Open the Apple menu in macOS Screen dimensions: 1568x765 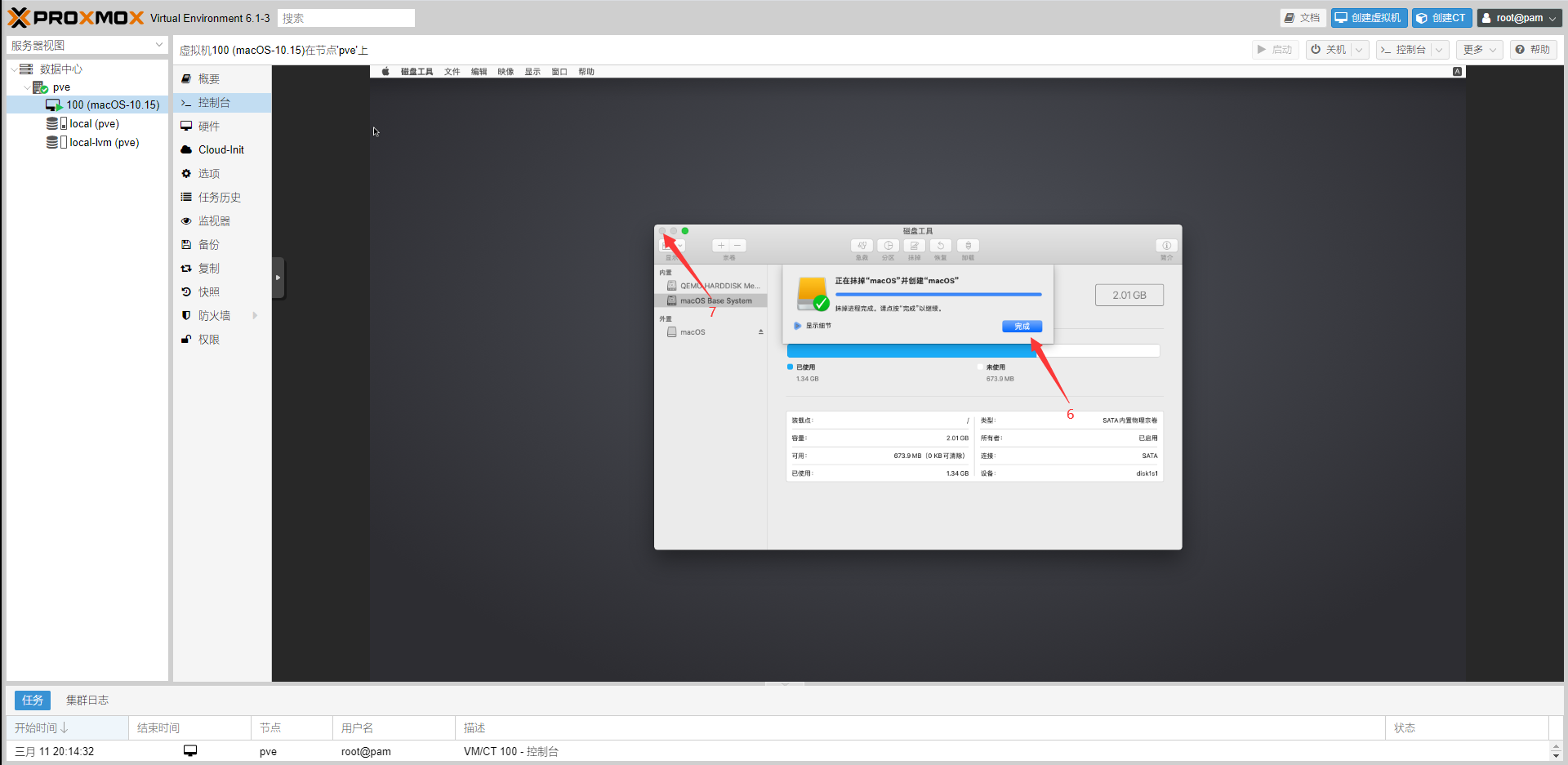pyautogui.click(x=385, y=72)
